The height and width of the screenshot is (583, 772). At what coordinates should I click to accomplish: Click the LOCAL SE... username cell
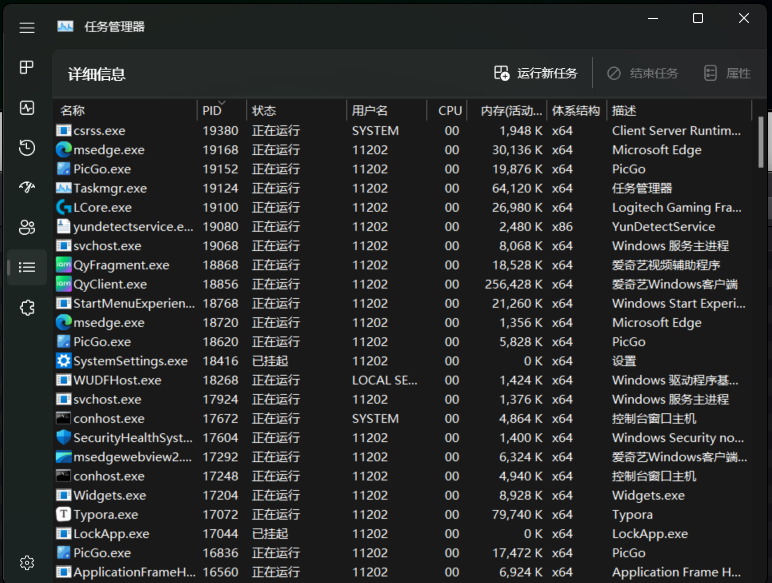click(x=385, y=380)
